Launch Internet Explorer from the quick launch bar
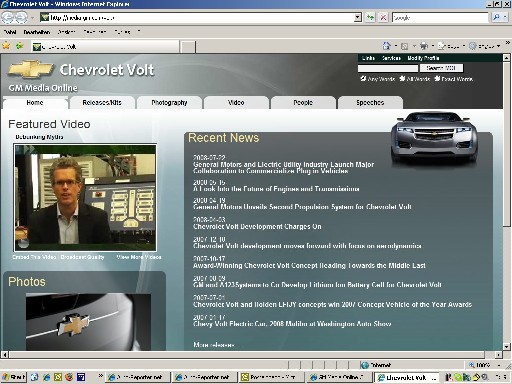This screenshot has height=384, width=512. [x=46, y=377]
